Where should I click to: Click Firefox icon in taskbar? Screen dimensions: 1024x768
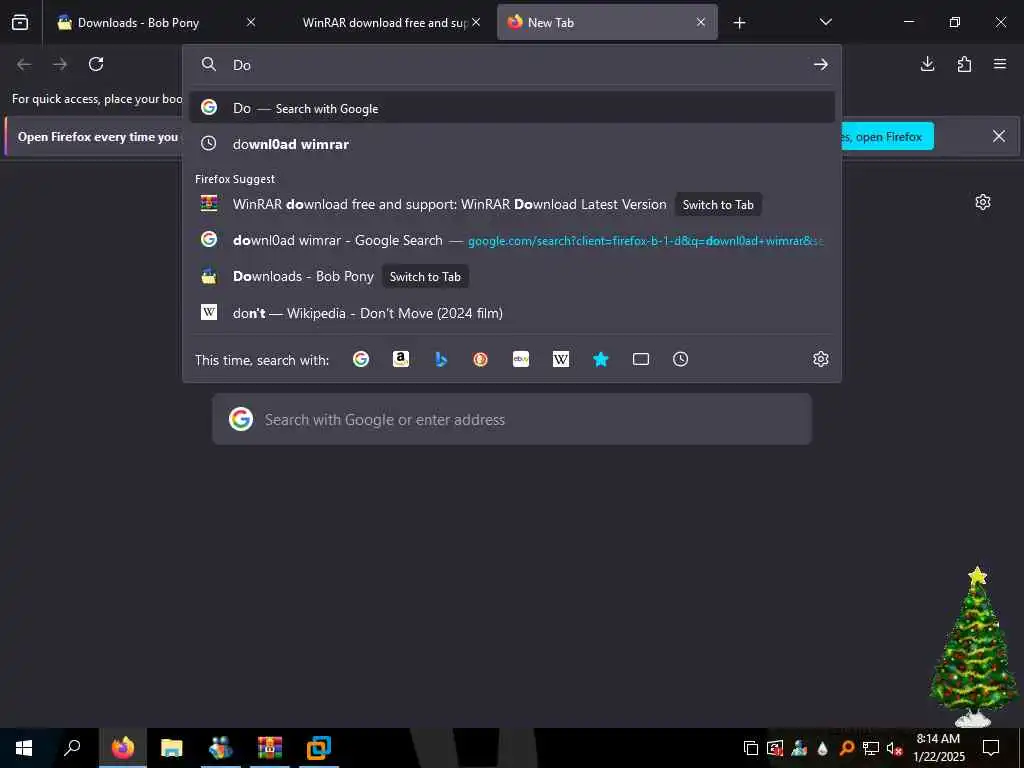[x=123, y=748]
